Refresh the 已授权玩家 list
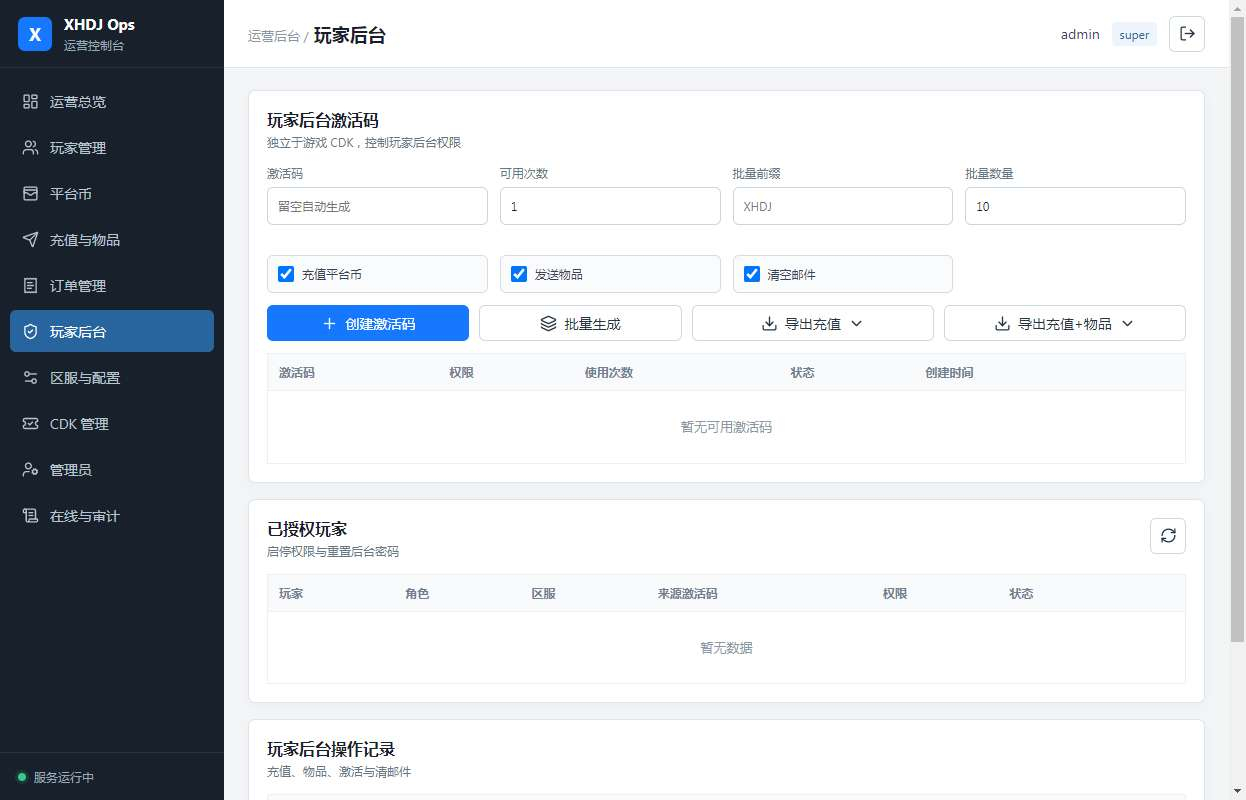 pos(1168,536)
